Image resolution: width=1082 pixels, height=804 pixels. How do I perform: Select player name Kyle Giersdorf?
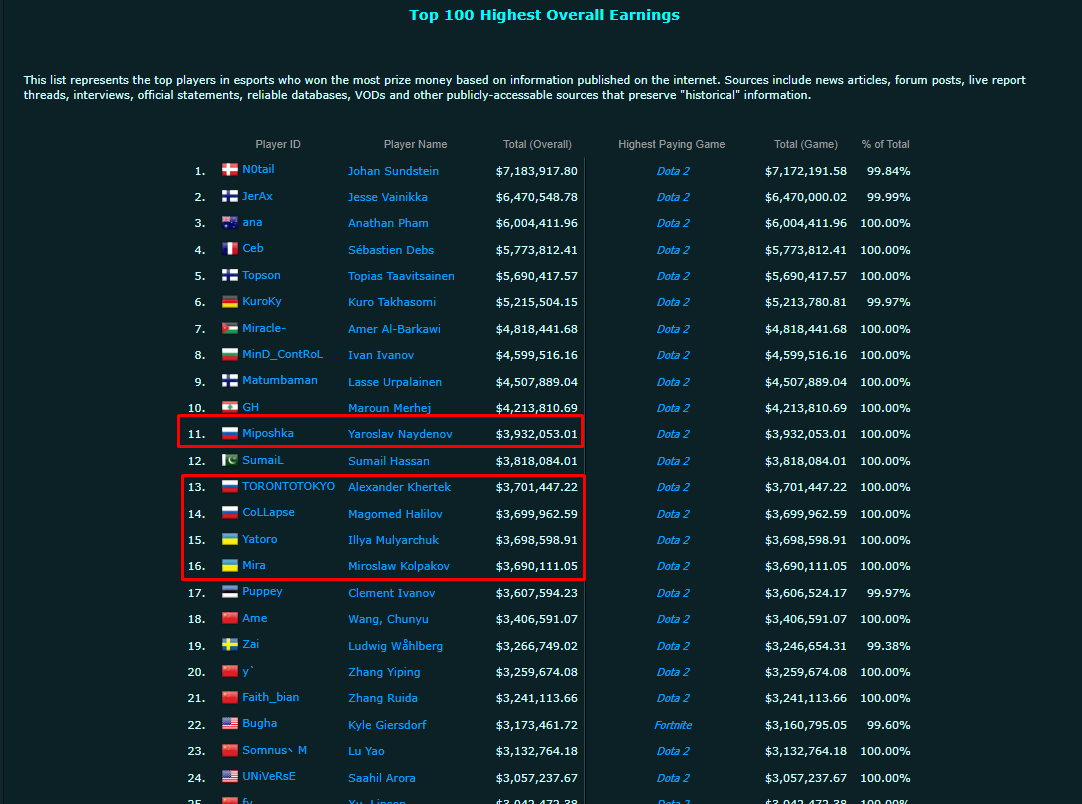387,725
